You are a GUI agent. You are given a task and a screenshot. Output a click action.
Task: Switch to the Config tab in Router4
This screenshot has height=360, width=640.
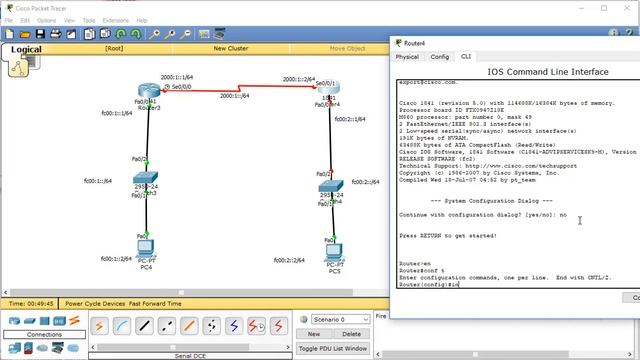(440, 57)
